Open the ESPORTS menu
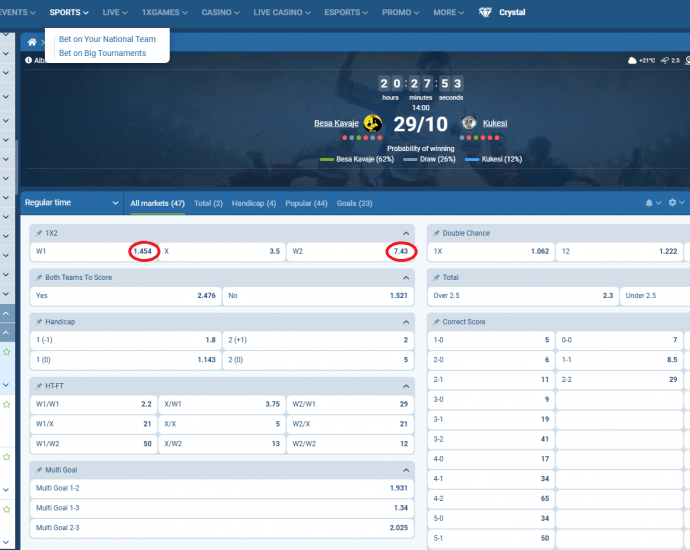This screenshot has width=690, height=550. click(346, 12)
